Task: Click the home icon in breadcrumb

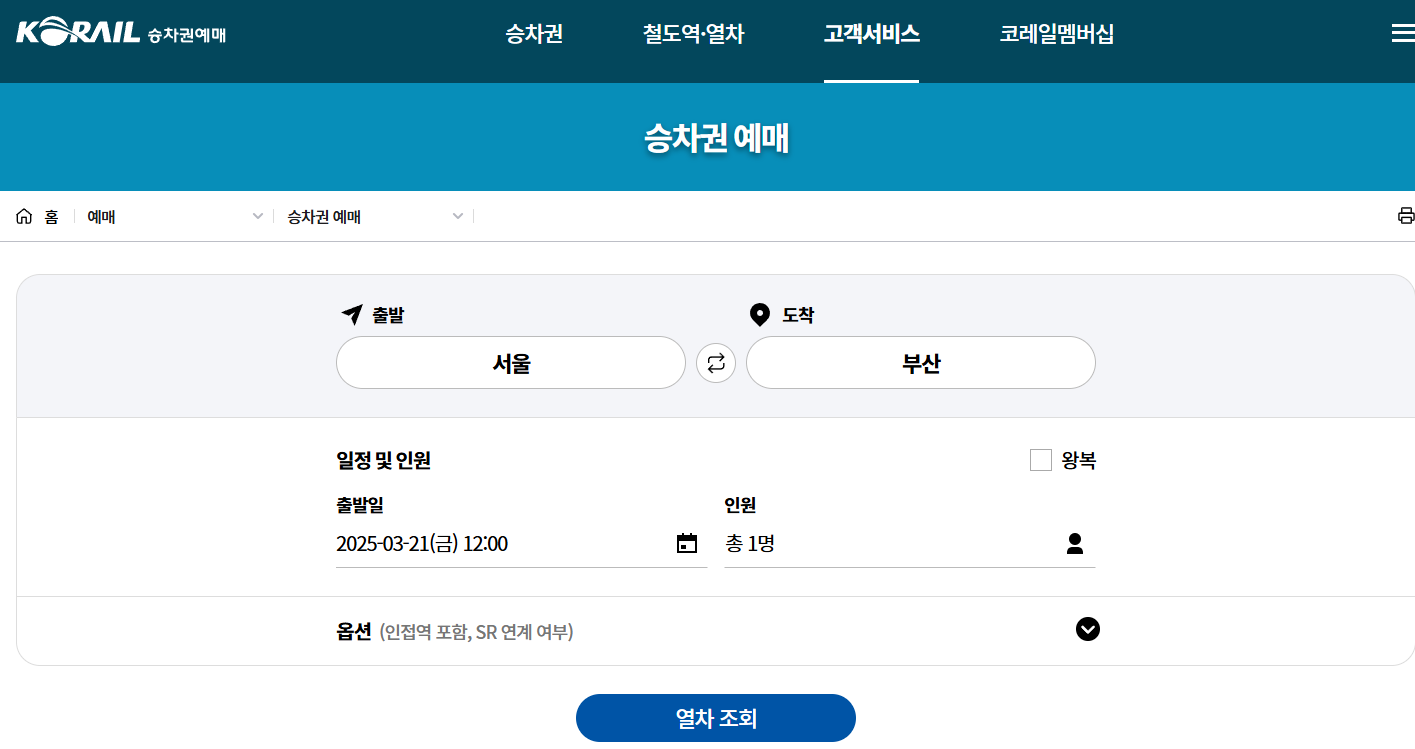Action: 24,216
